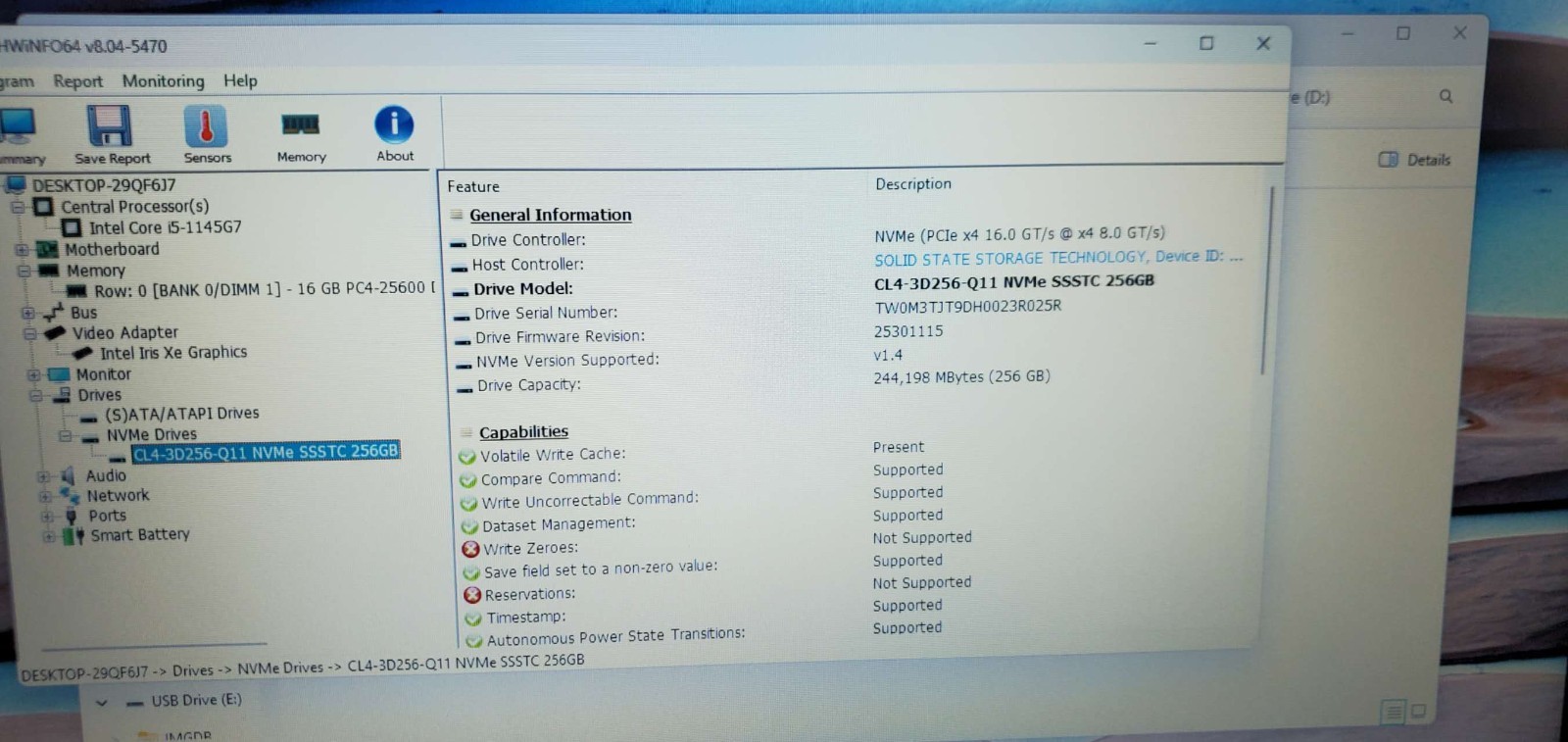
Task: Click the Volatile Write Cache green check icon
Action: pyautogui.click(x=467, y=457)
